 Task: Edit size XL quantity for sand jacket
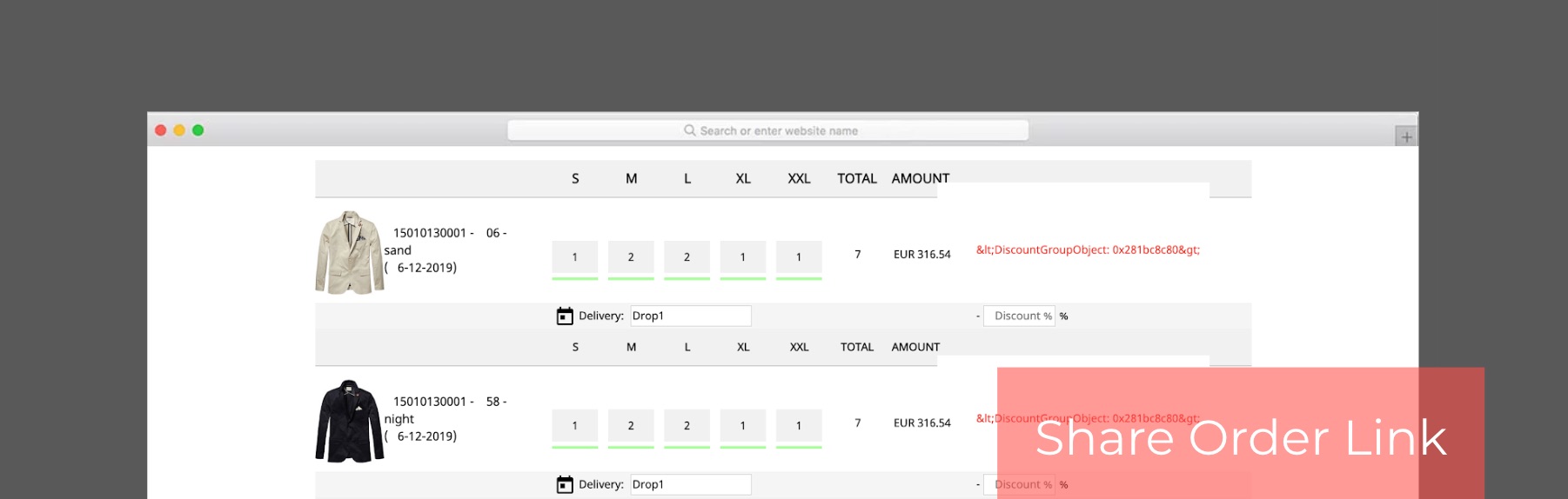click(x=743, y=257)
